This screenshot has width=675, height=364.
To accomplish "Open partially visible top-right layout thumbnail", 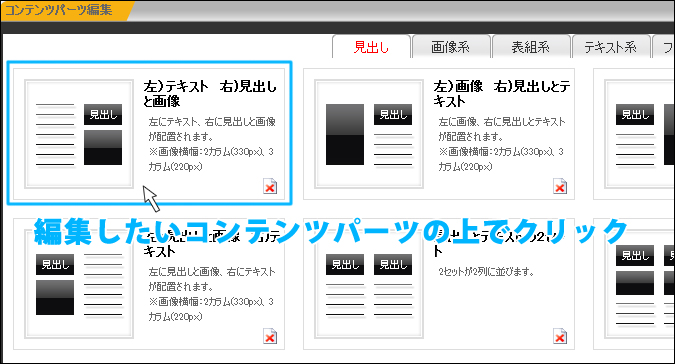I will coord(639,134).
